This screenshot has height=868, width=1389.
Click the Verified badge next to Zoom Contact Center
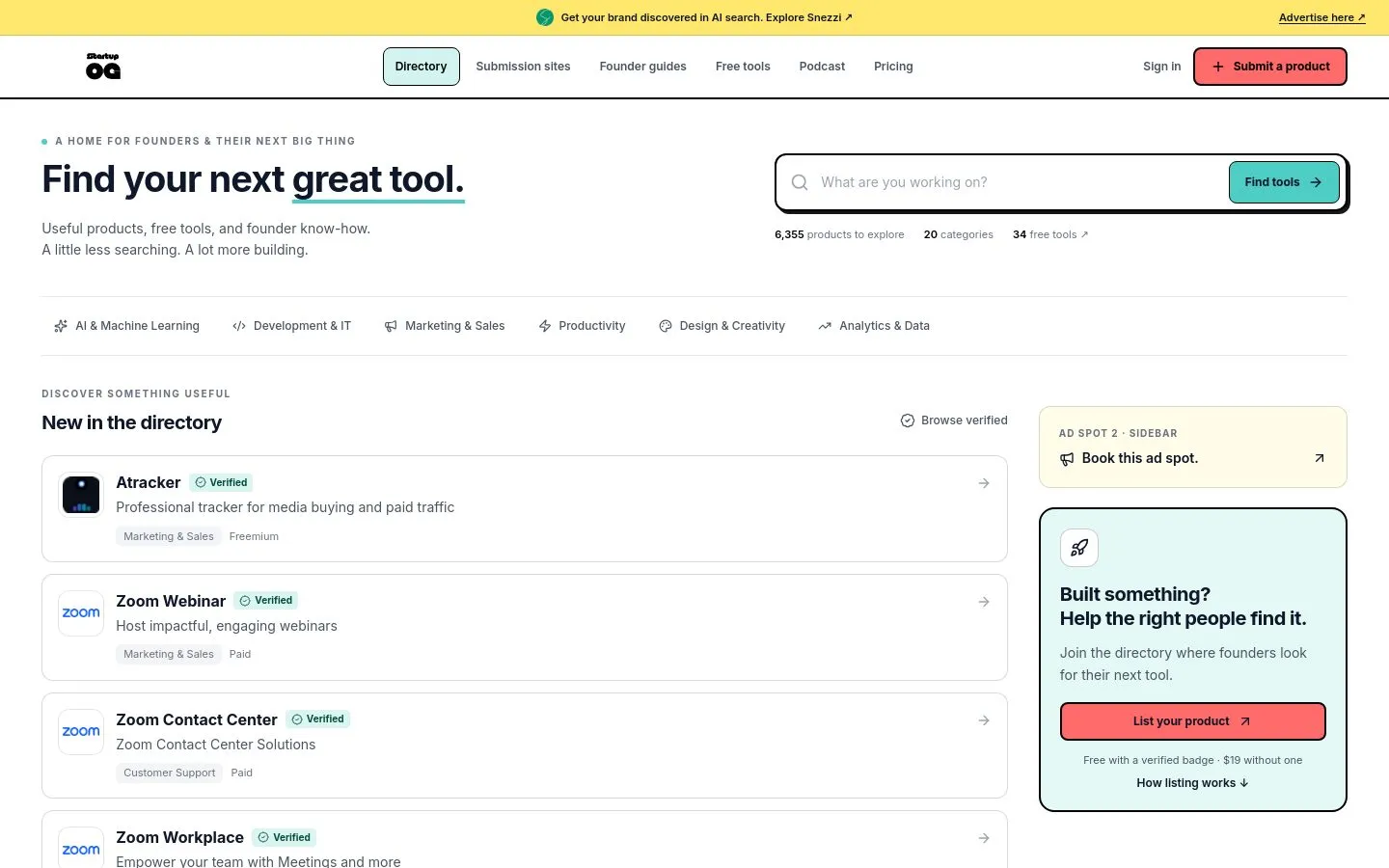(318, 719)
